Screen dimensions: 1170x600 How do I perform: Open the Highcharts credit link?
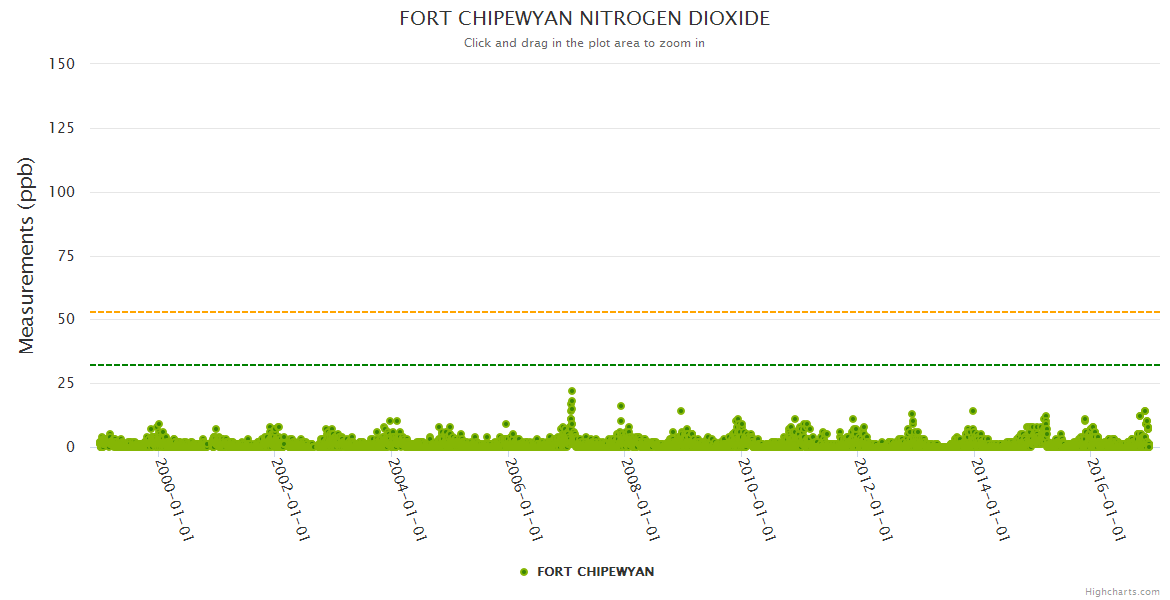(1122, 591)
